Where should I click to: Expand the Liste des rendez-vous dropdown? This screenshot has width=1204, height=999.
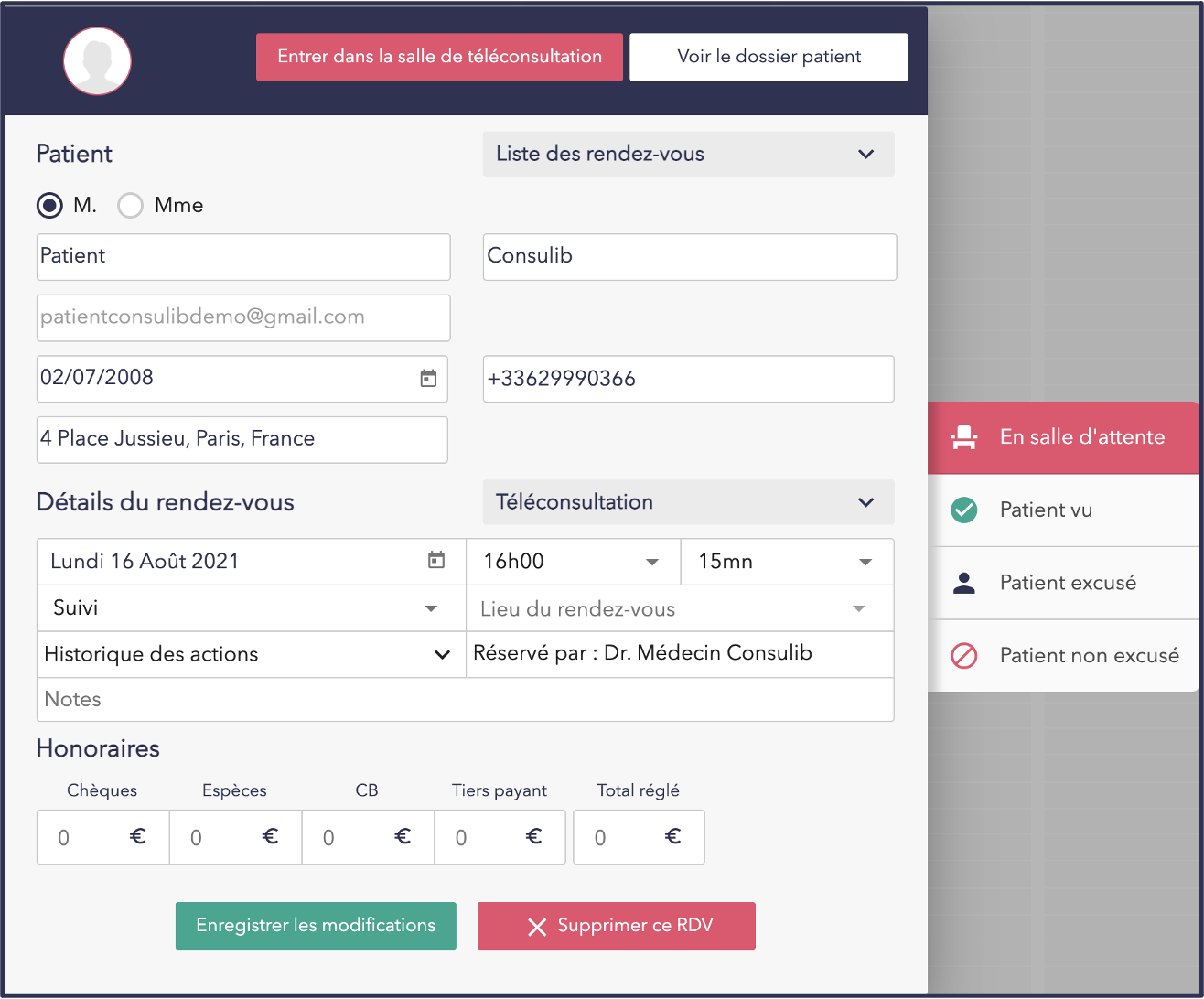click(688, 154)
